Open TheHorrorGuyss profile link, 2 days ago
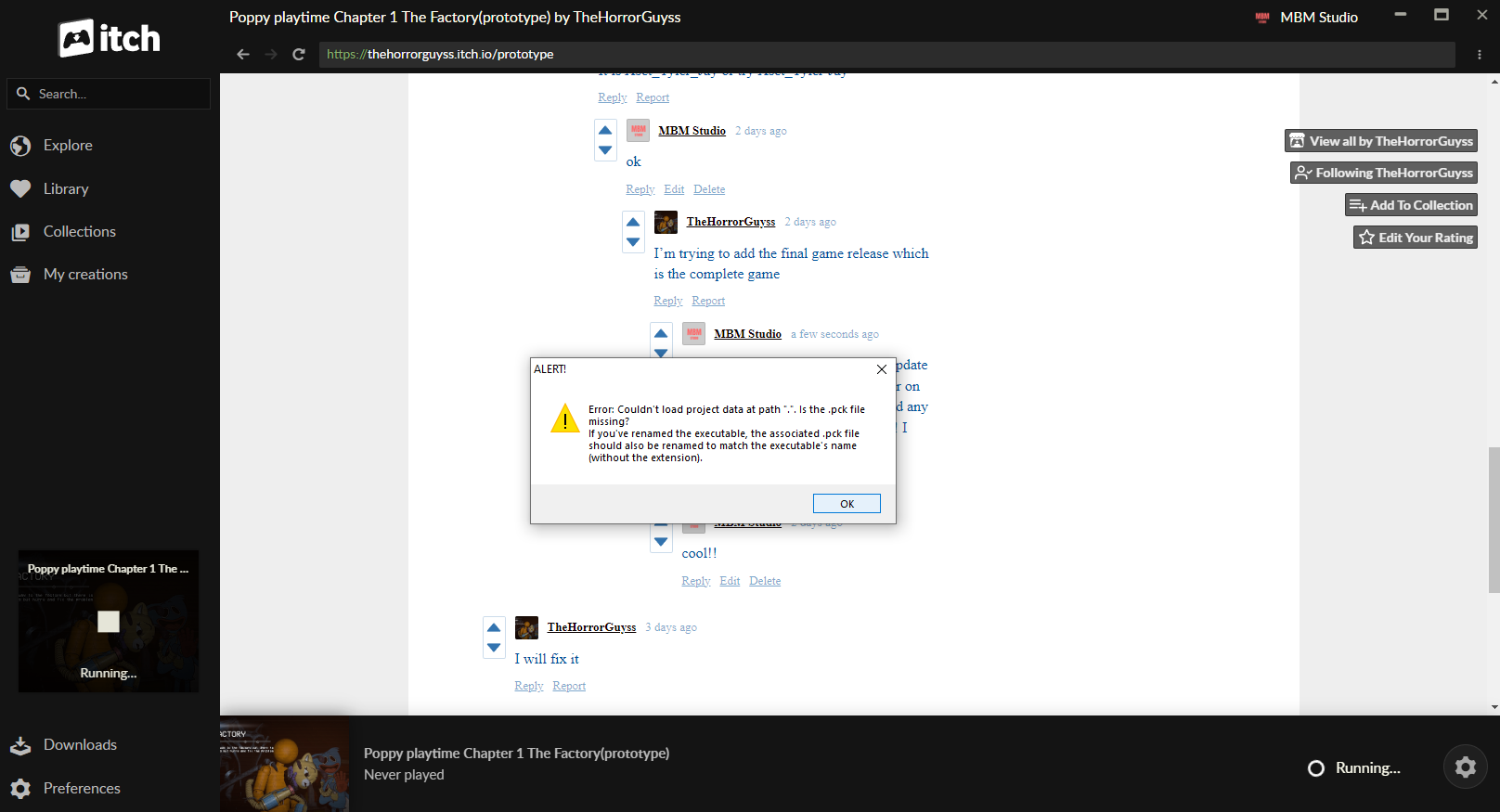This screenshot has height=812, width=1500. tap(731, 222)
